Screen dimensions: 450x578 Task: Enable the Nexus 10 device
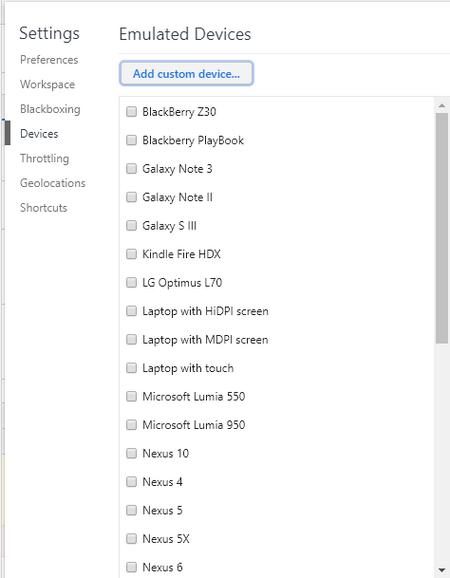tap(131, 453)
